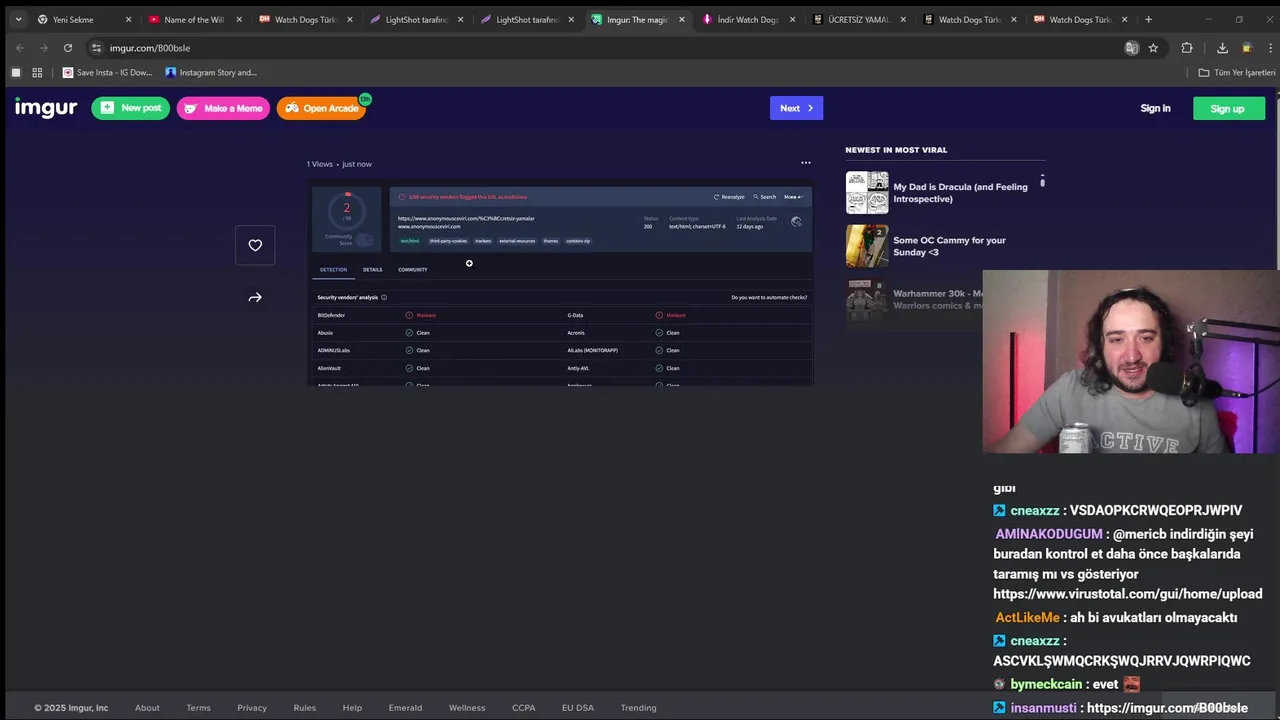The image size is (1280, 720).
Task: Open the post options three-dots menu
Action: click(x=806, y=163)
